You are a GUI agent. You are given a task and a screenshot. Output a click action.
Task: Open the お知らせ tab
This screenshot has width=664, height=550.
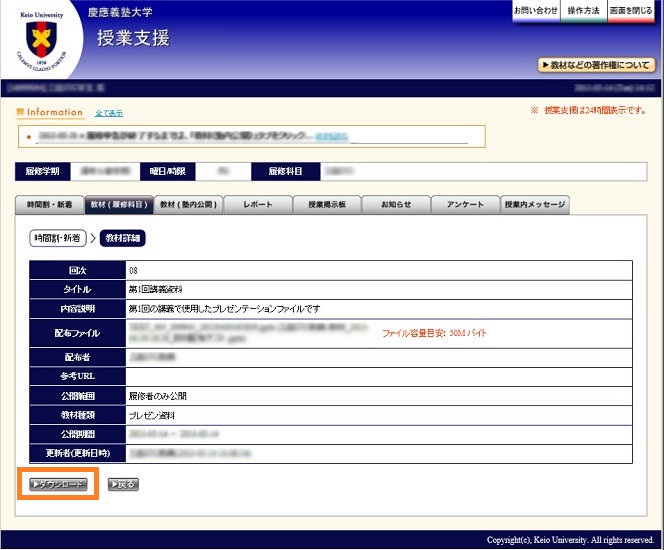coord(395,205)
